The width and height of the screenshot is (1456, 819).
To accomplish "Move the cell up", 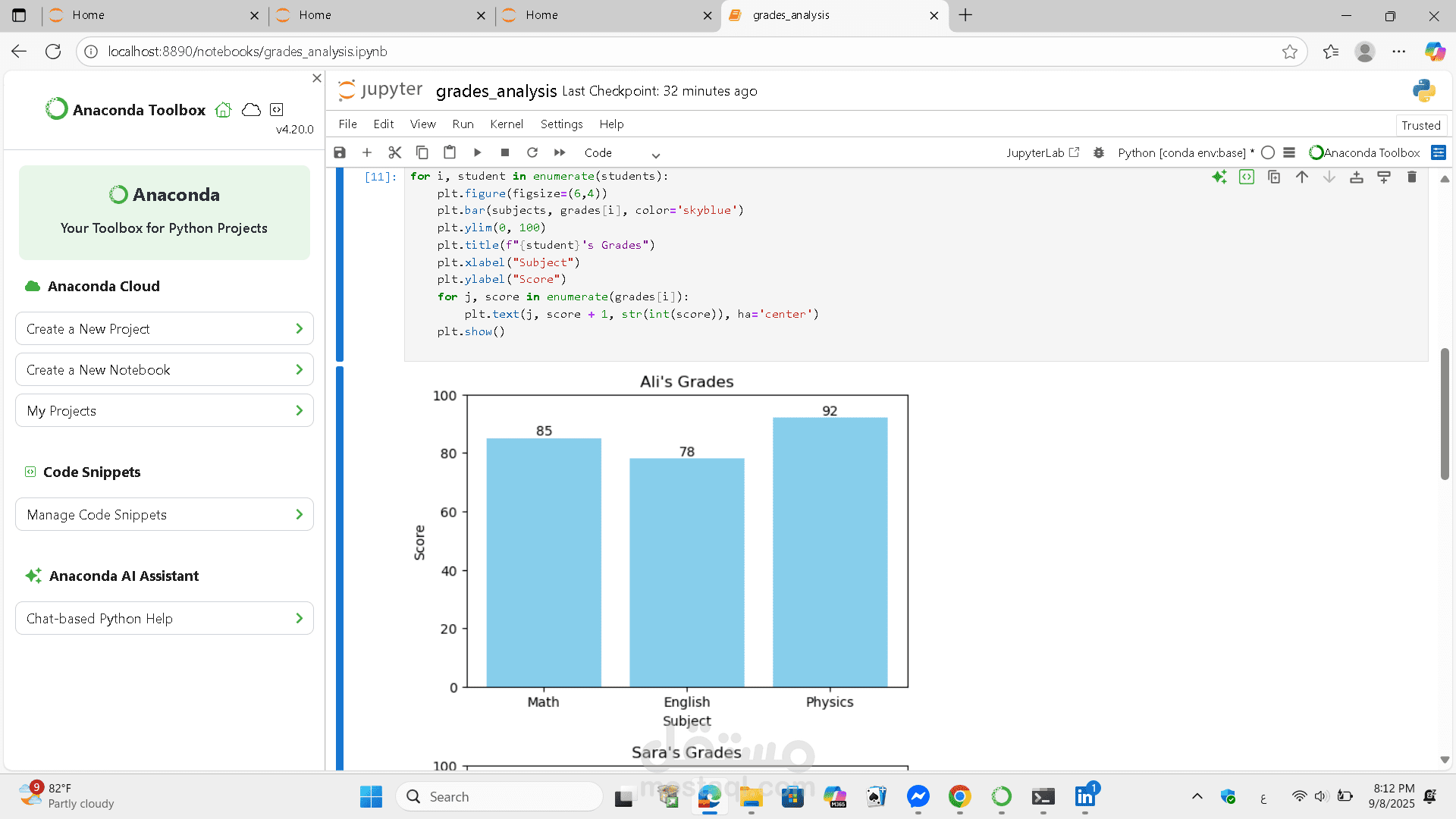I will (x=1302, y=177).
